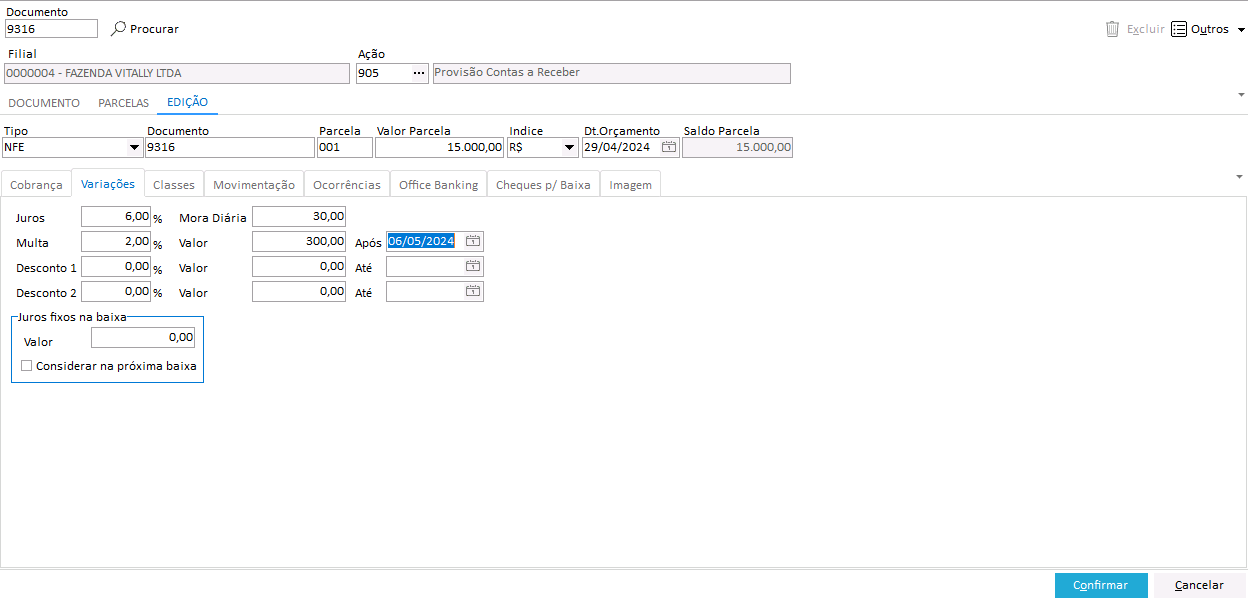1248x598 pixels.
Task: Click the Multa Após date 06/05/2024
Action: coord(422,241)
